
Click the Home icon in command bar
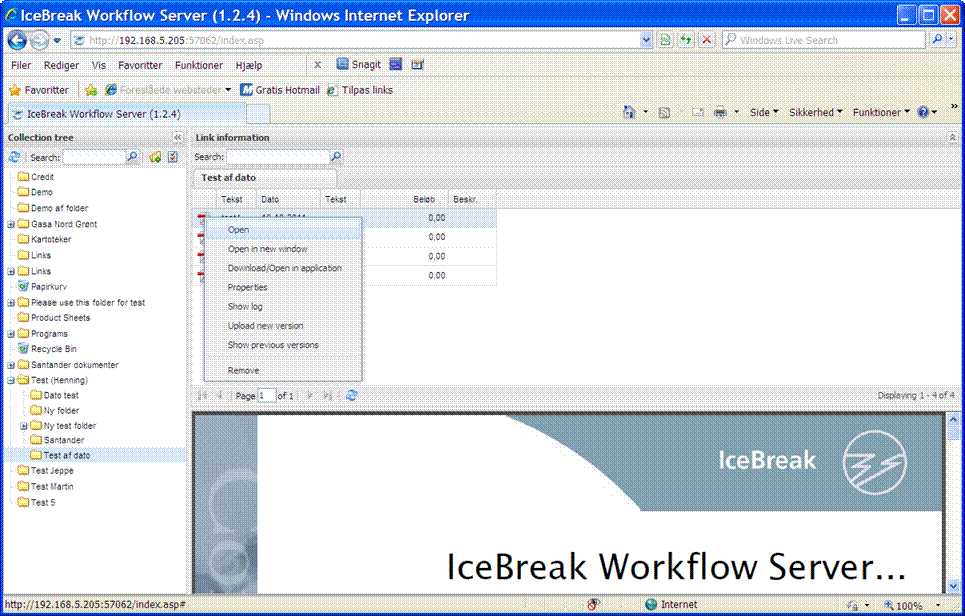point(629,113)
